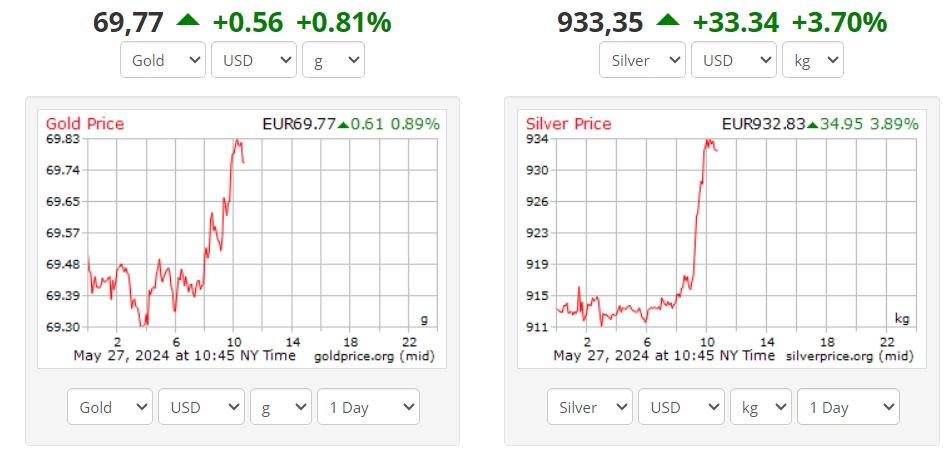Click the silverprice.org (mid) label

tap(849, 356)
